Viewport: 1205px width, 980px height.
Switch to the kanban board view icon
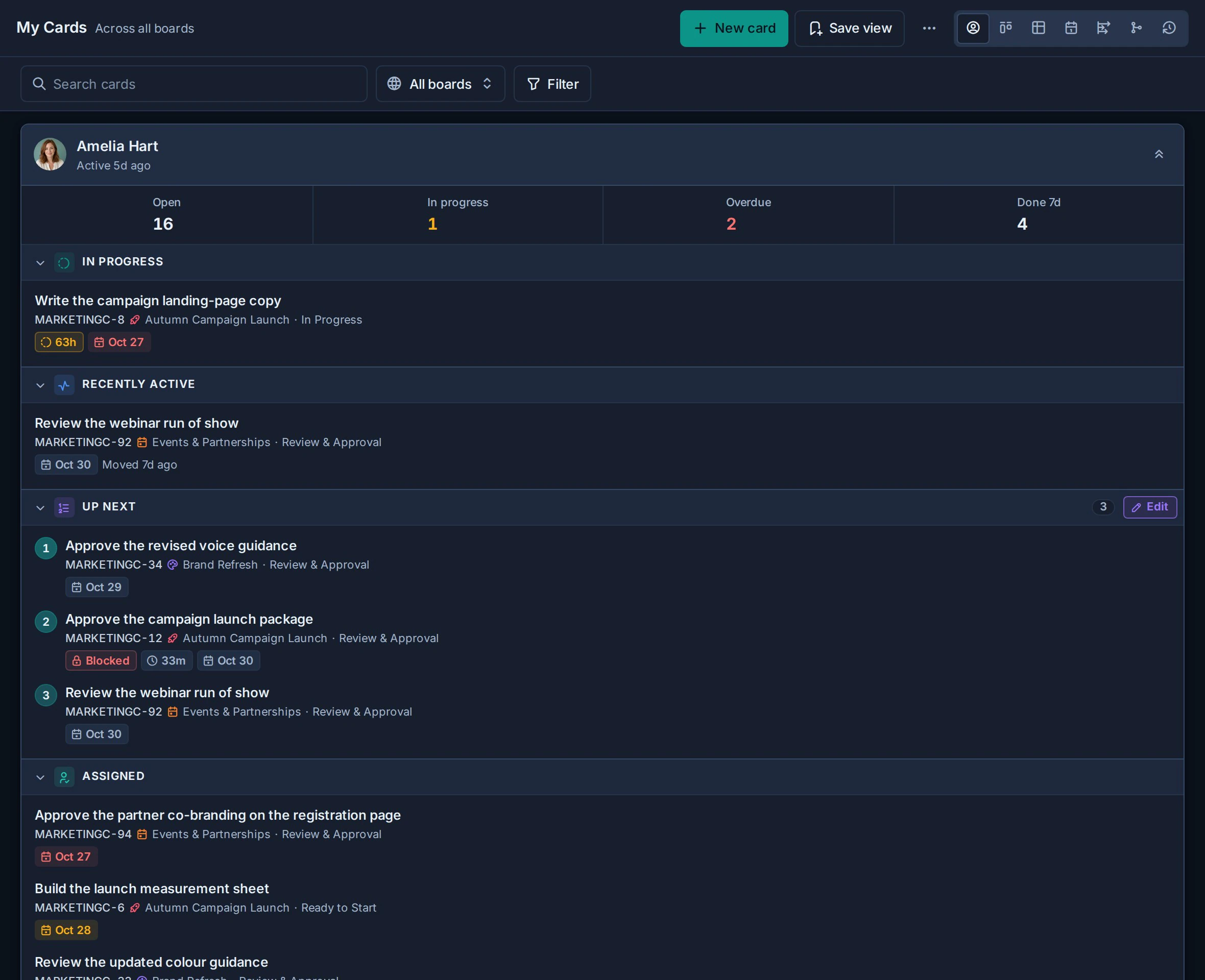[x=1006, y=28]
